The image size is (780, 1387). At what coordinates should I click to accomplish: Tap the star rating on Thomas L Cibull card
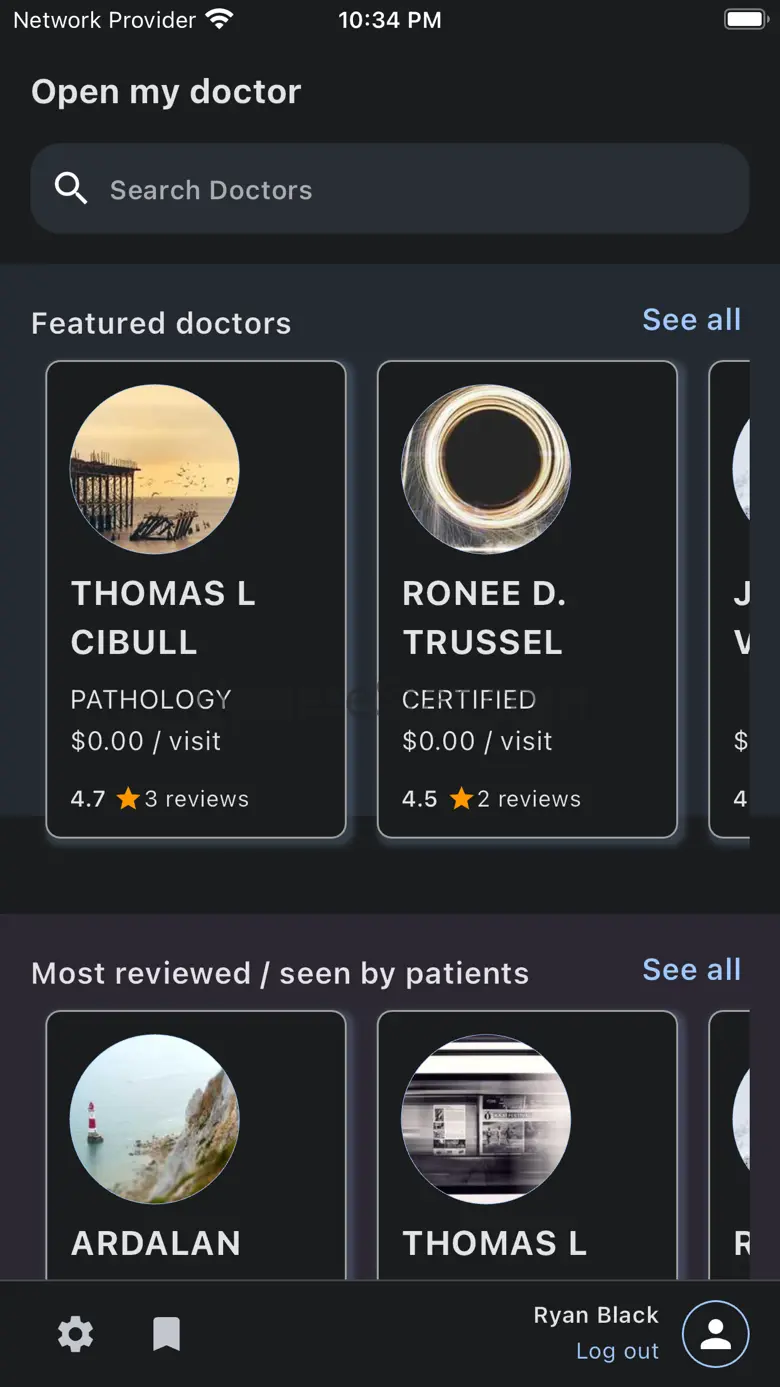[128, 798]
